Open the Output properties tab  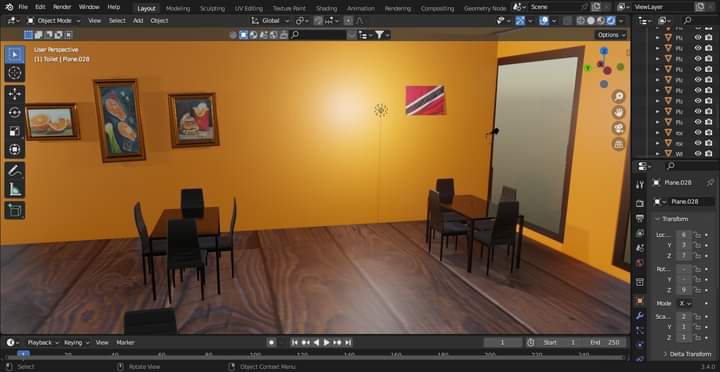click(640, 218)
